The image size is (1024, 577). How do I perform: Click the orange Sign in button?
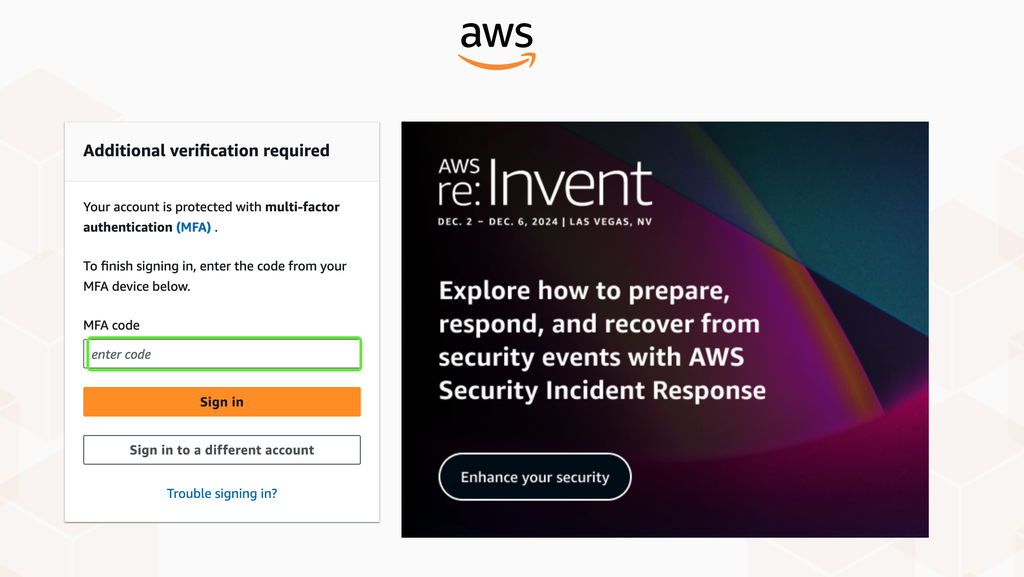click(x=222, y=401)
